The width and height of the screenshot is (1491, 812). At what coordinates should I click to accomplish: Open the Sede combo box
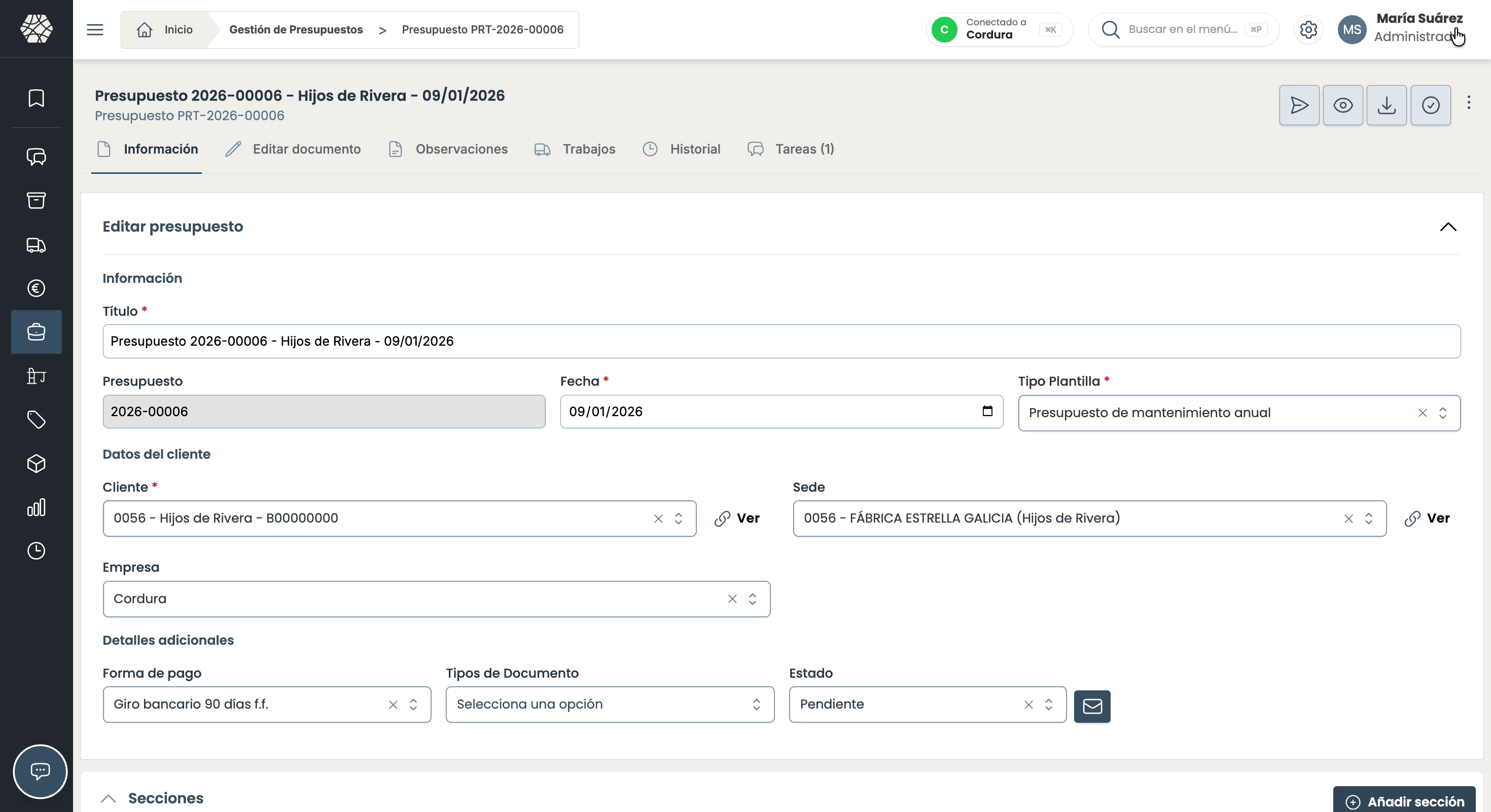coord(1089,518)
